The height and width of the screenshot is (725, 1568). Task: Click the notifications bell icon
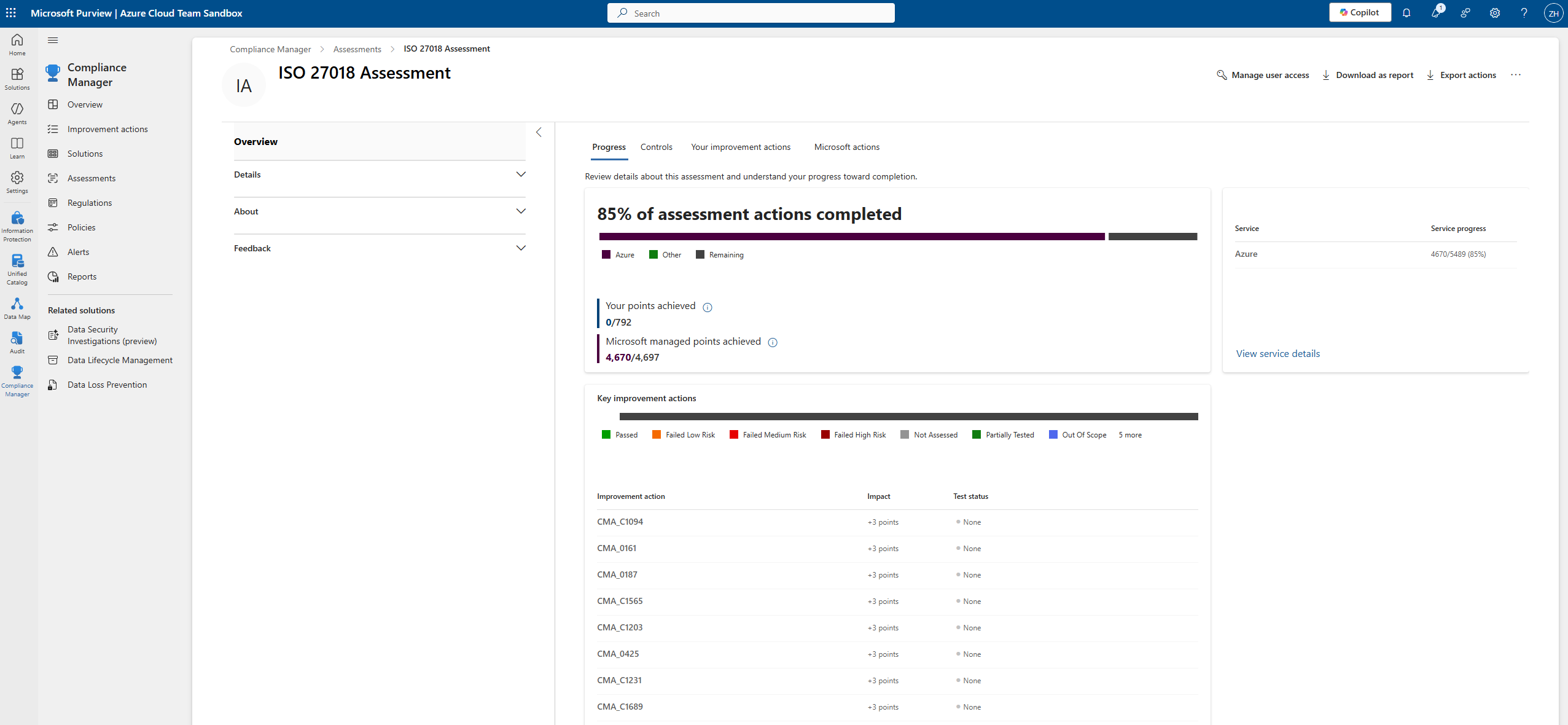coord(1406,13)
